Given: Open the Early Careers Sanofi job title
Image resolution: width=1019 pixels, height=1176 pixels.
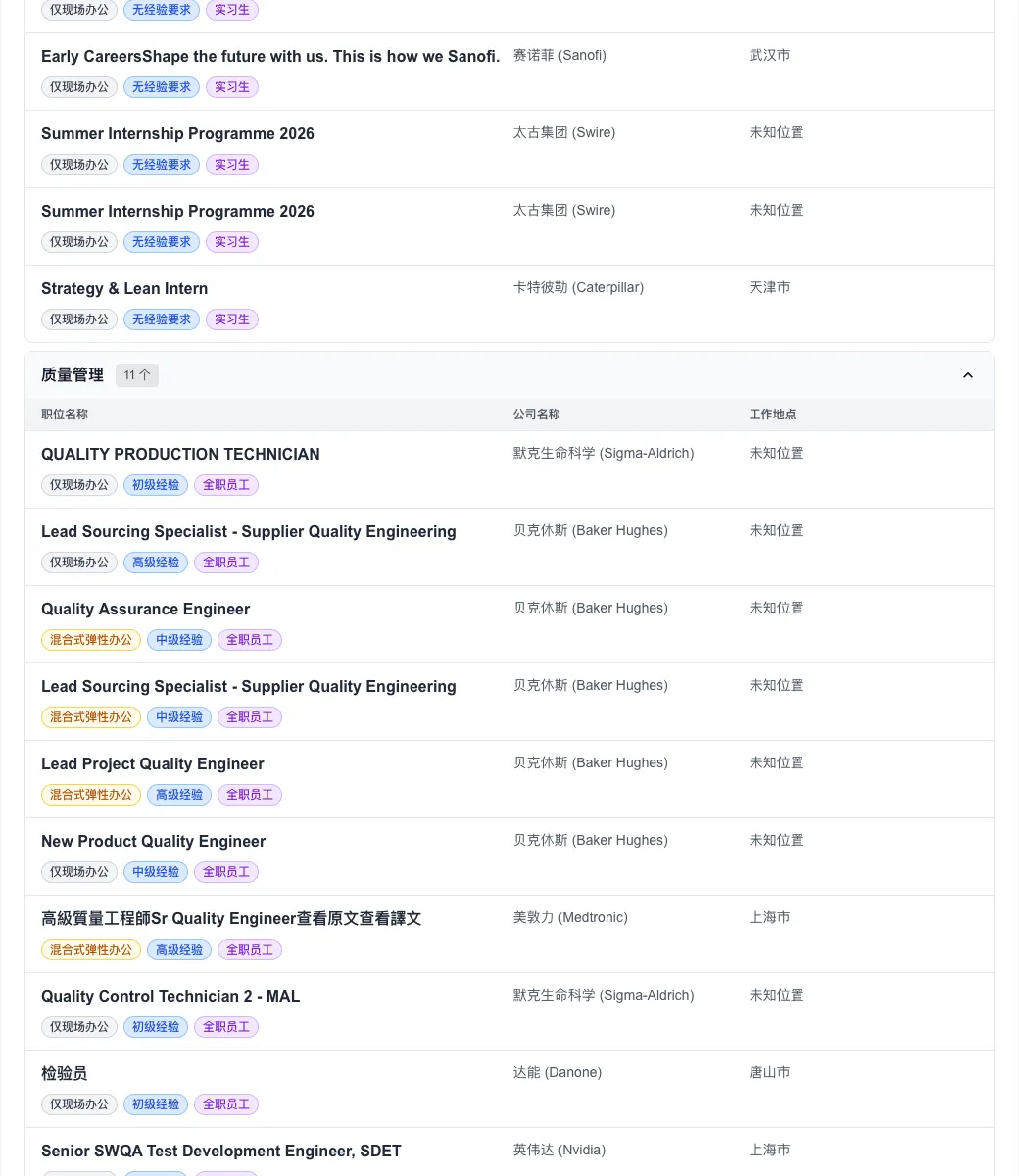Looking at the screenshot, I should point(270,57).
